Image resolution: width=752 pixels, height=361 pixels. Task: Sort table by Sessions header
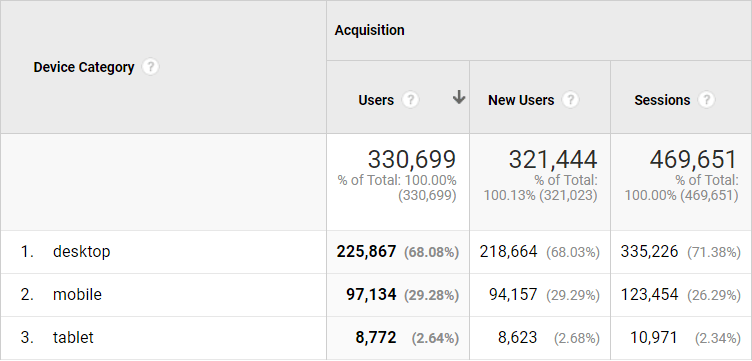click(662, 100)
